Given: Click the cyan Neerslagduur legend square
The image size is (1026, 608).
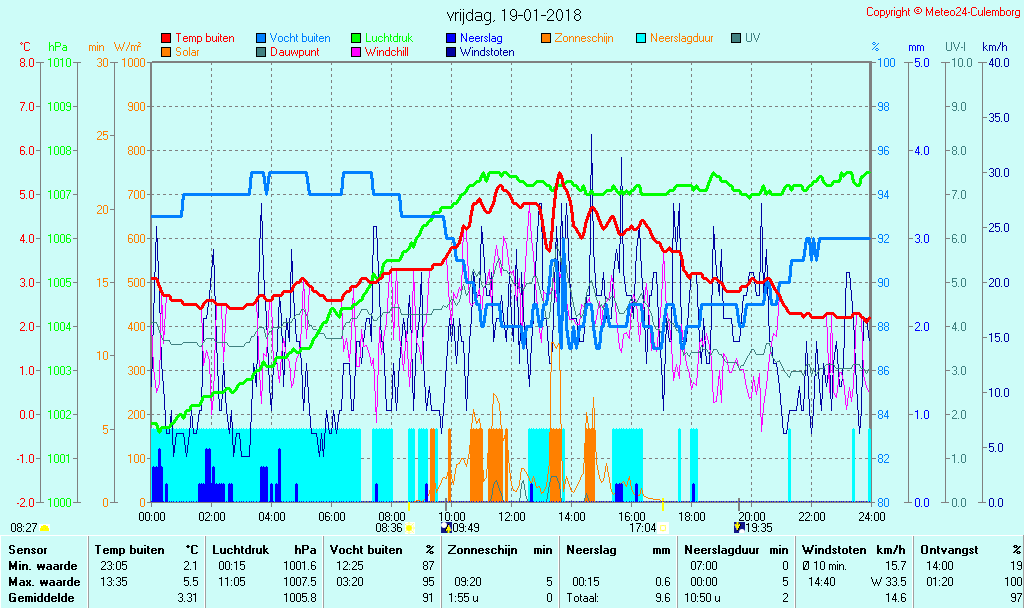Looking at the screenshot, I should (x=641, y=39).
